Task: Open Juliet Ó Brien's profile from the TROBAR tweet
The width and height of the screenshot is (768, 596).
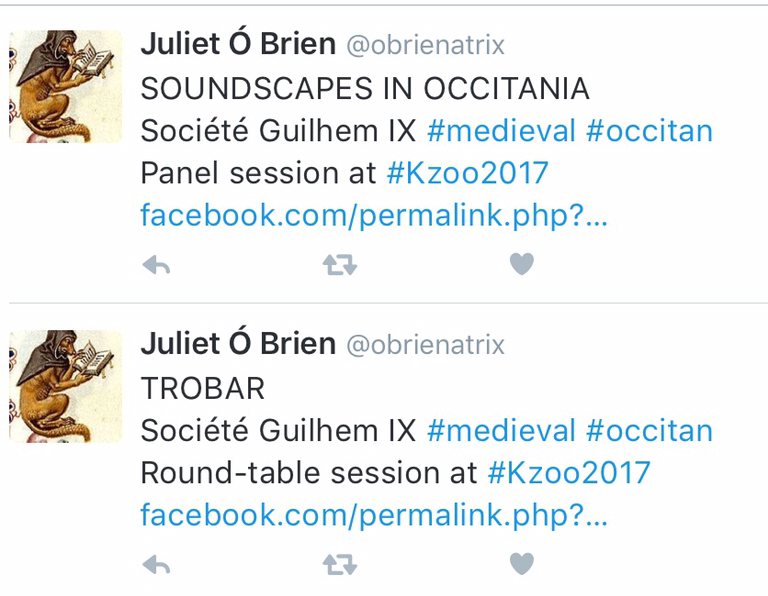Action: click(x=238, y=344)
